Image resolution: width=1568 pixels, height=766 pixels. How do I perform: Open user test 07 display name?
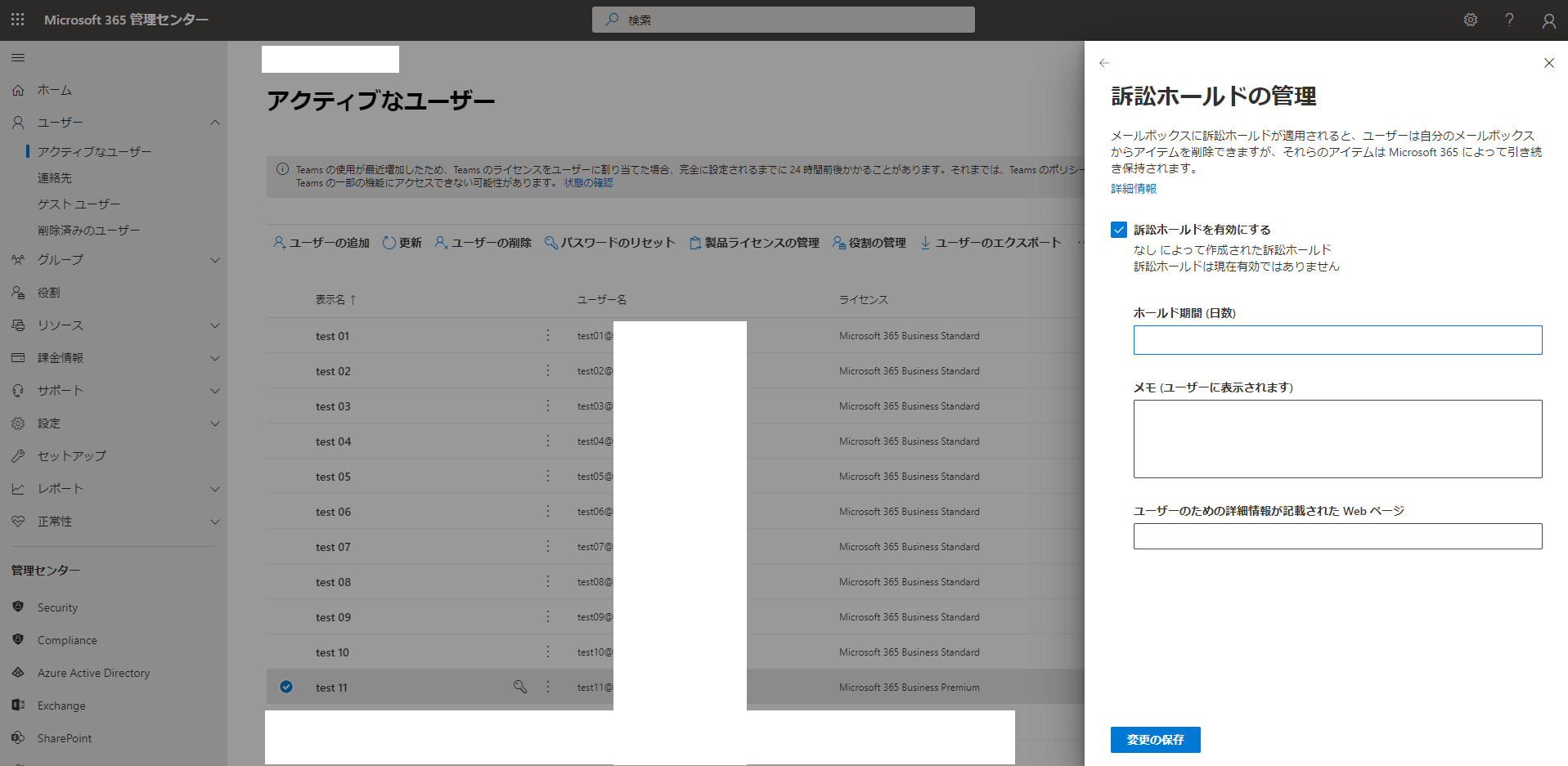click(333, 547)
